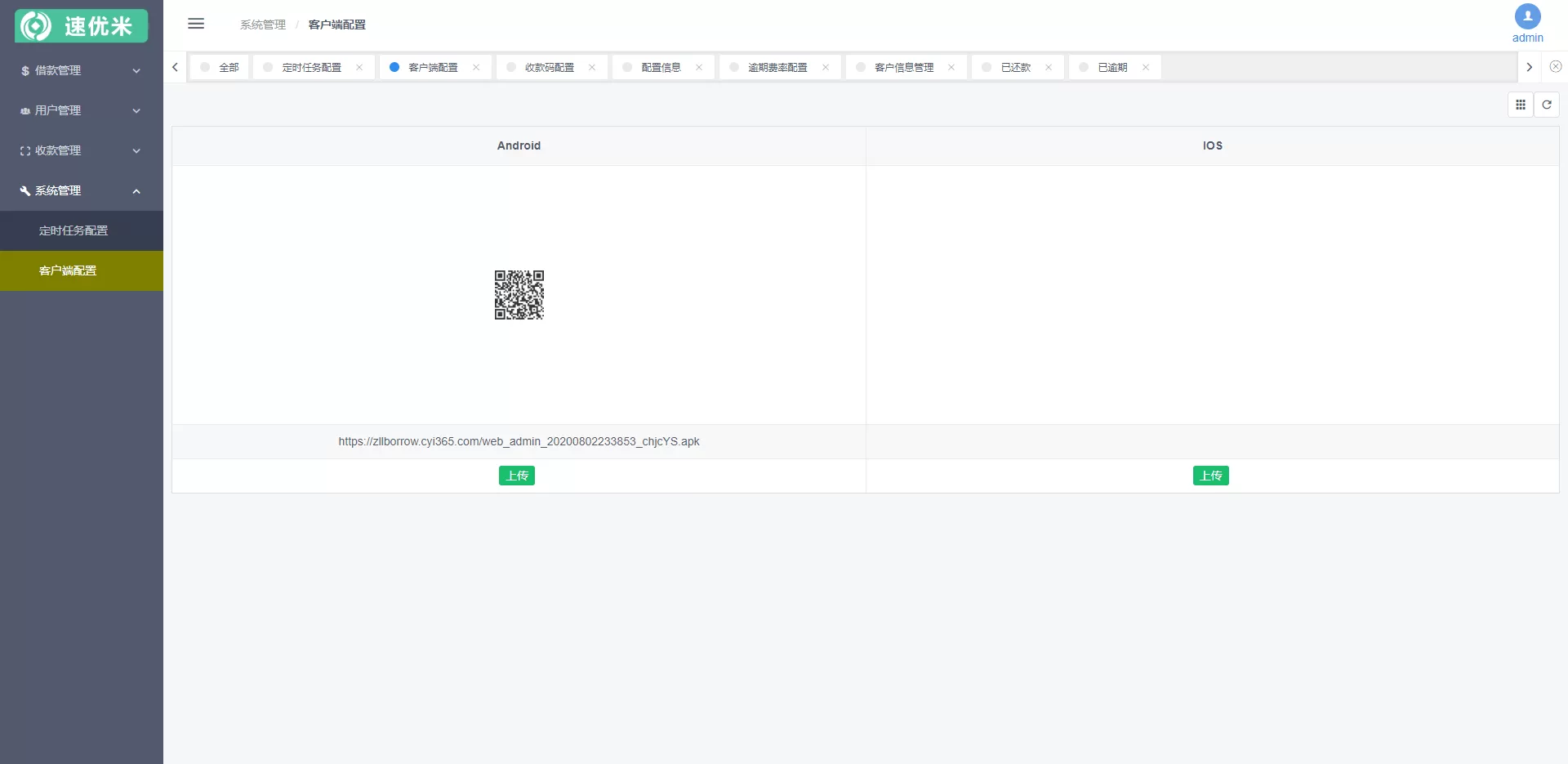This screenshot has width=1568, height=764.
Task: Expand the 收款管理 sidebar menu
Action: point(82,150)
